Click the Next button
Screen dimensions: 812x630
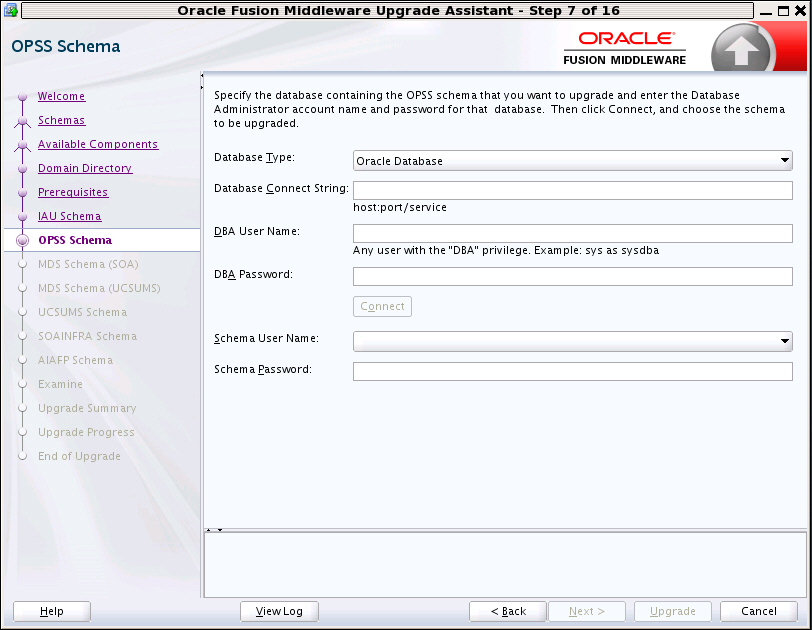587,611
